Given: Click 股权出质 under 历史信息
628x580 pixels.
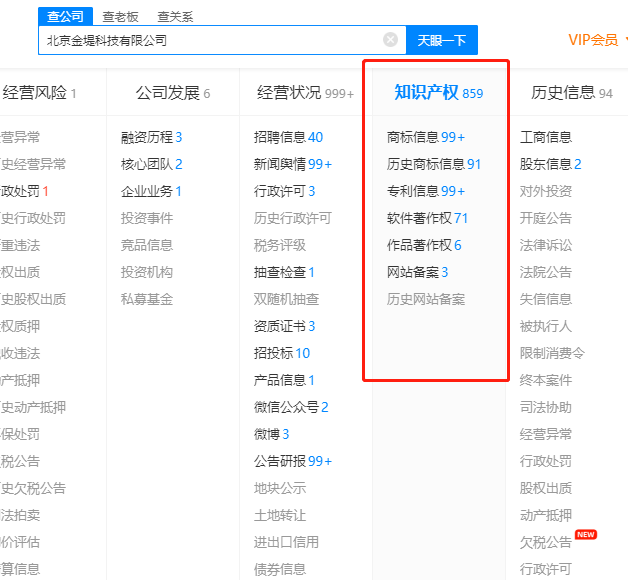Looking at the screenshot, I should point(545,488).
